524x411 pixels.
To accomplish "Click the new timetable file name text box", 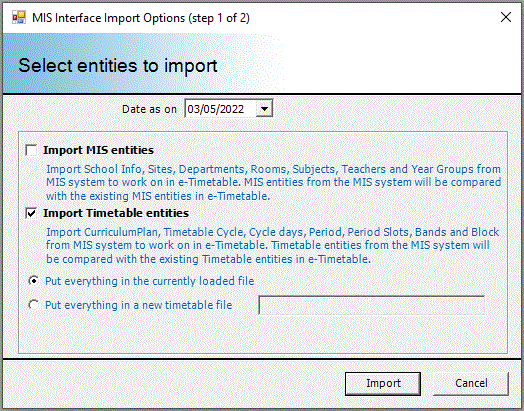I will tap(372, 305).
